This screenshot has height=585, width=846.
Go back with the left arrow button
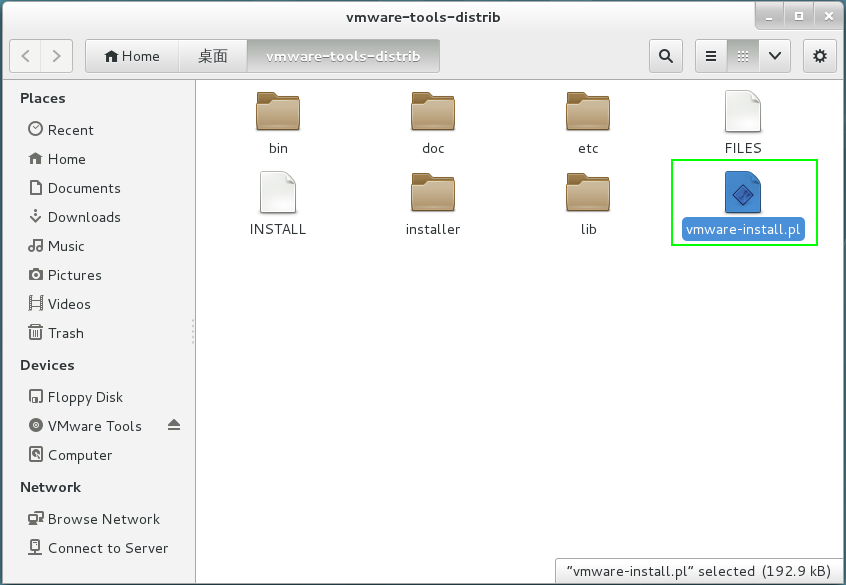click(25, 56)
